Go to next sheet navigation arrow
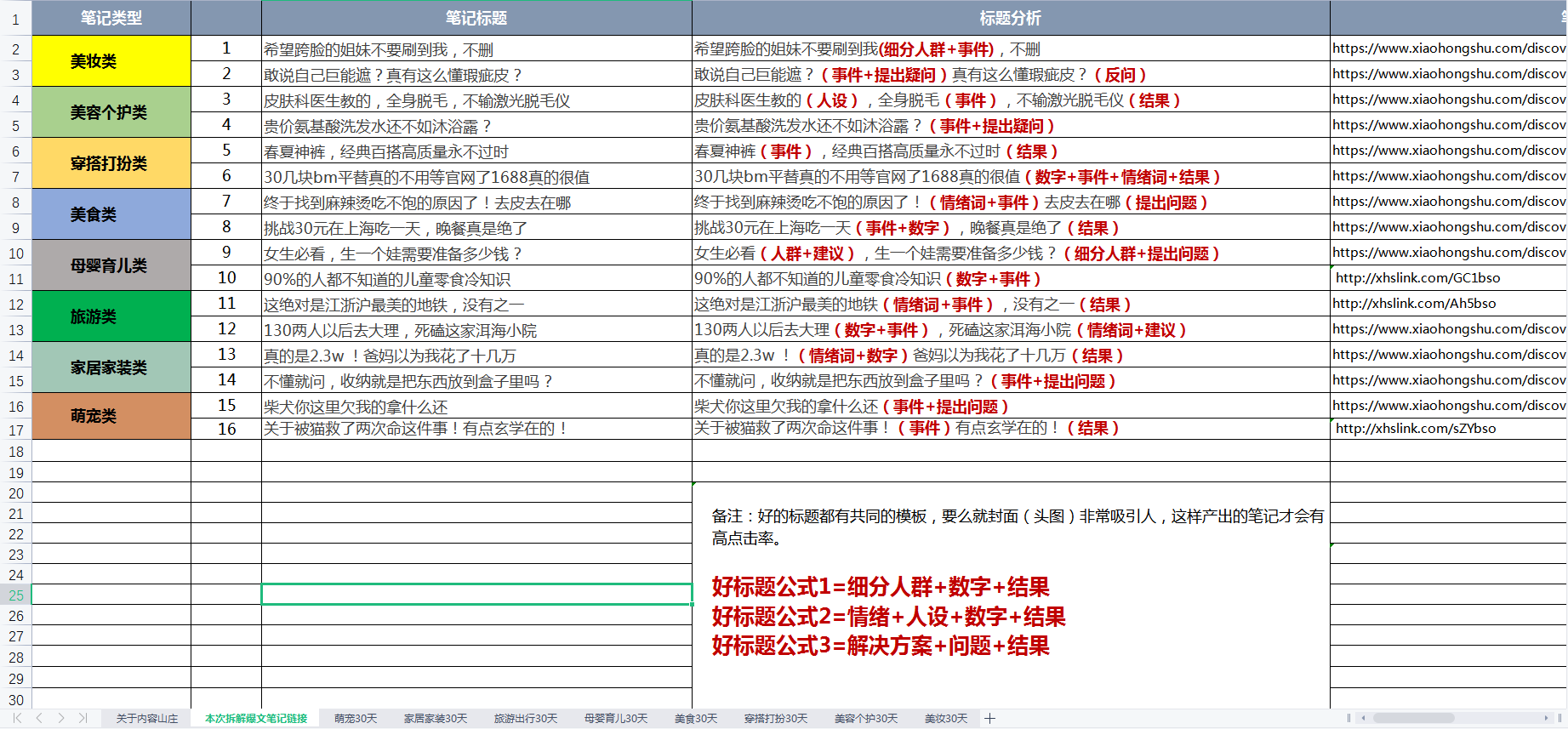The height and width of the screenshot is (729, 1568). coord(61,718)
